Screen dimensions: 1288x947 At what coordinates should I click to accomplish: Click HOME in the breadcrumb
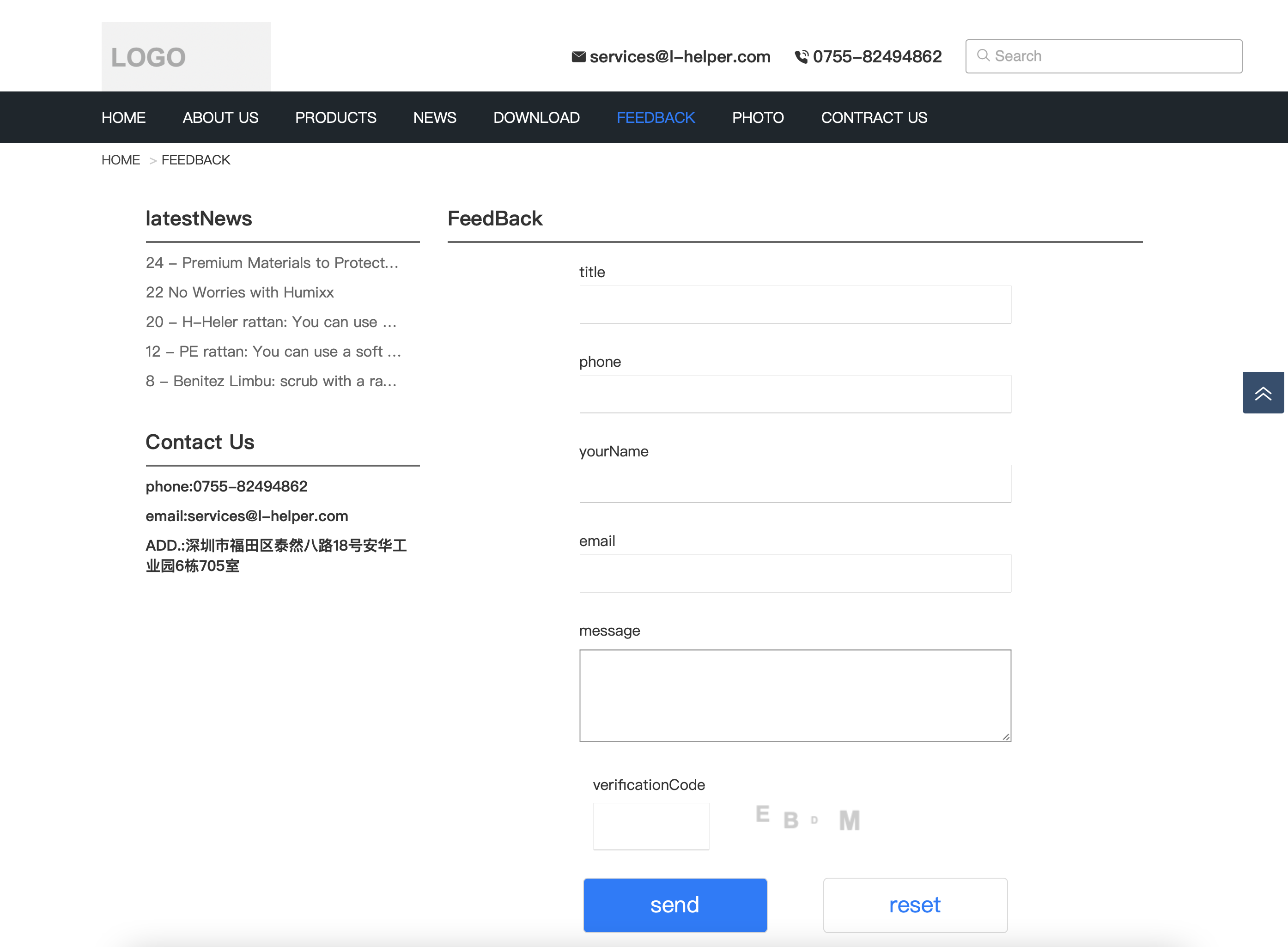121,160
